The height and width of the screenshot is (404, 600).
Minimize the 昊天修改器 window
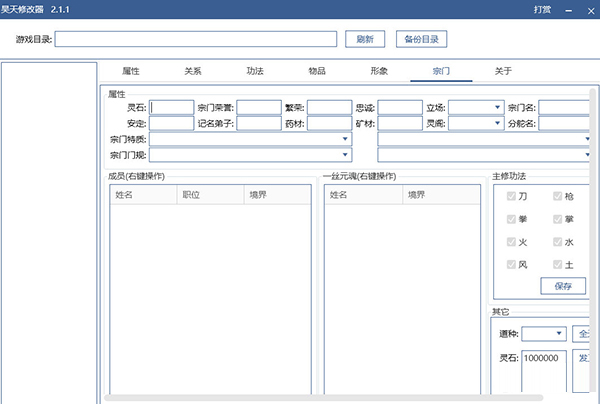(569, 10)
